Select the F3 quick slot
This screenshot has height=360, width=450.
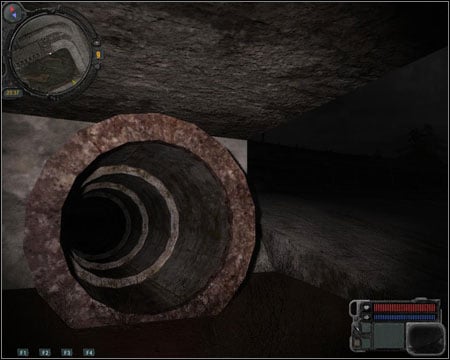coord(67,352)
